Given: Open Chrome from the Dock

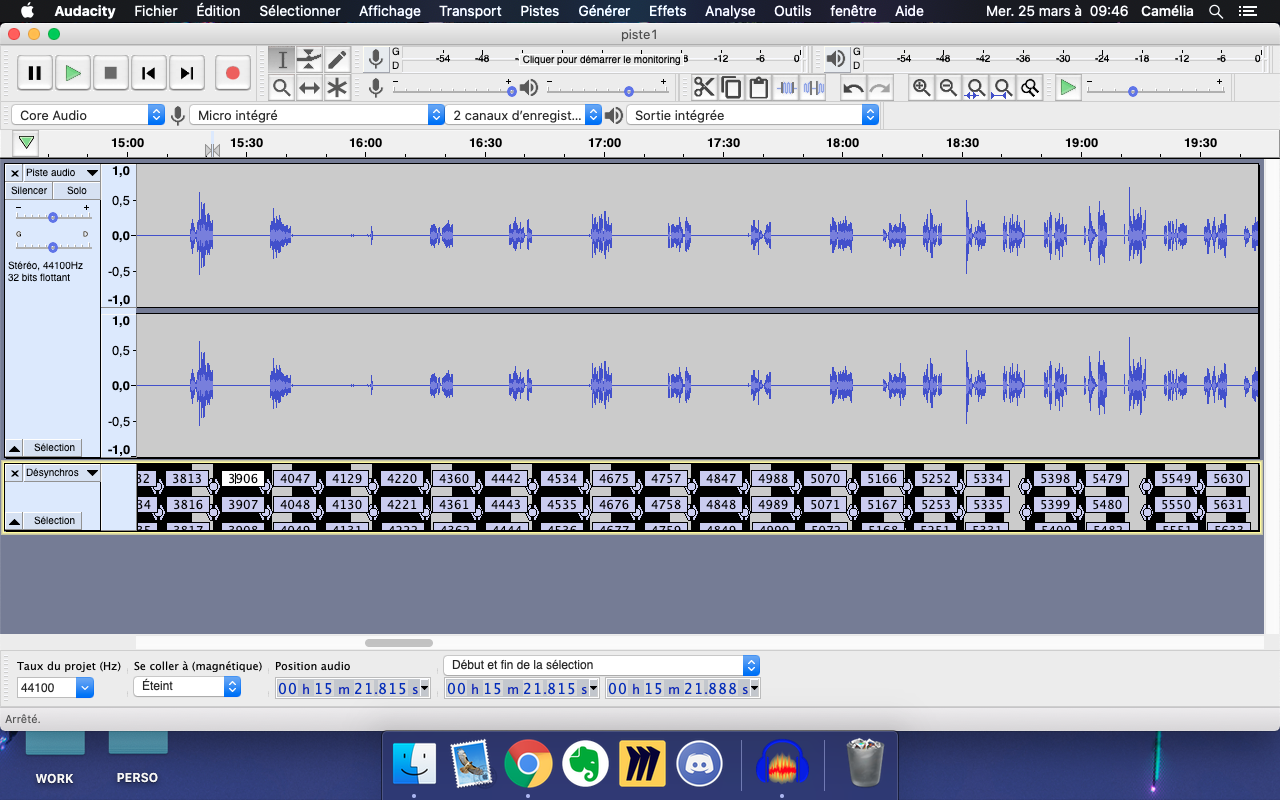Looking at the screenshot, I should pyautogui.click(x=528, y=765).
